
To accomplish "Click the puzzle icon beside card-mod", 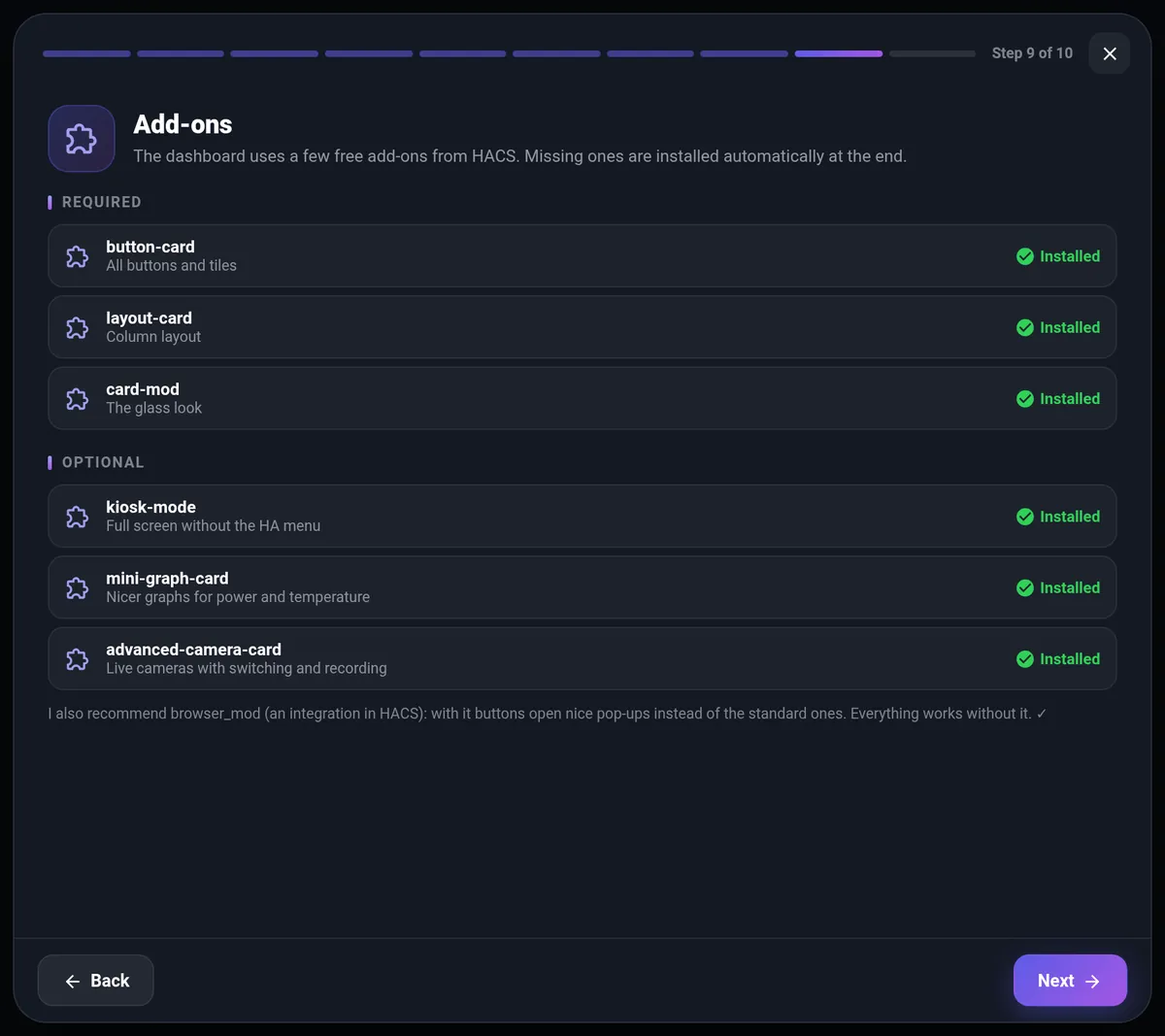I will click(78, 399).
